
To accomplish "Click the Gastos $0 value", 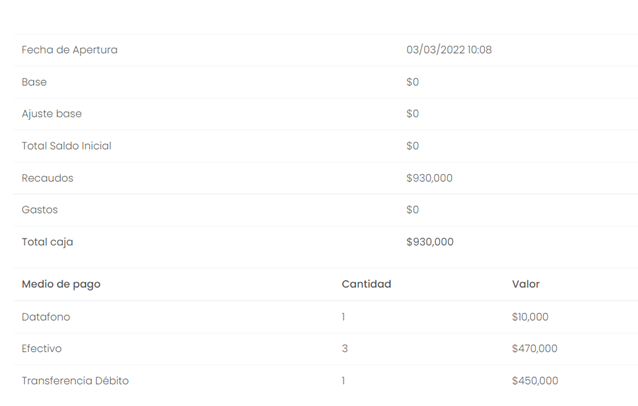I will pos(413,210).
